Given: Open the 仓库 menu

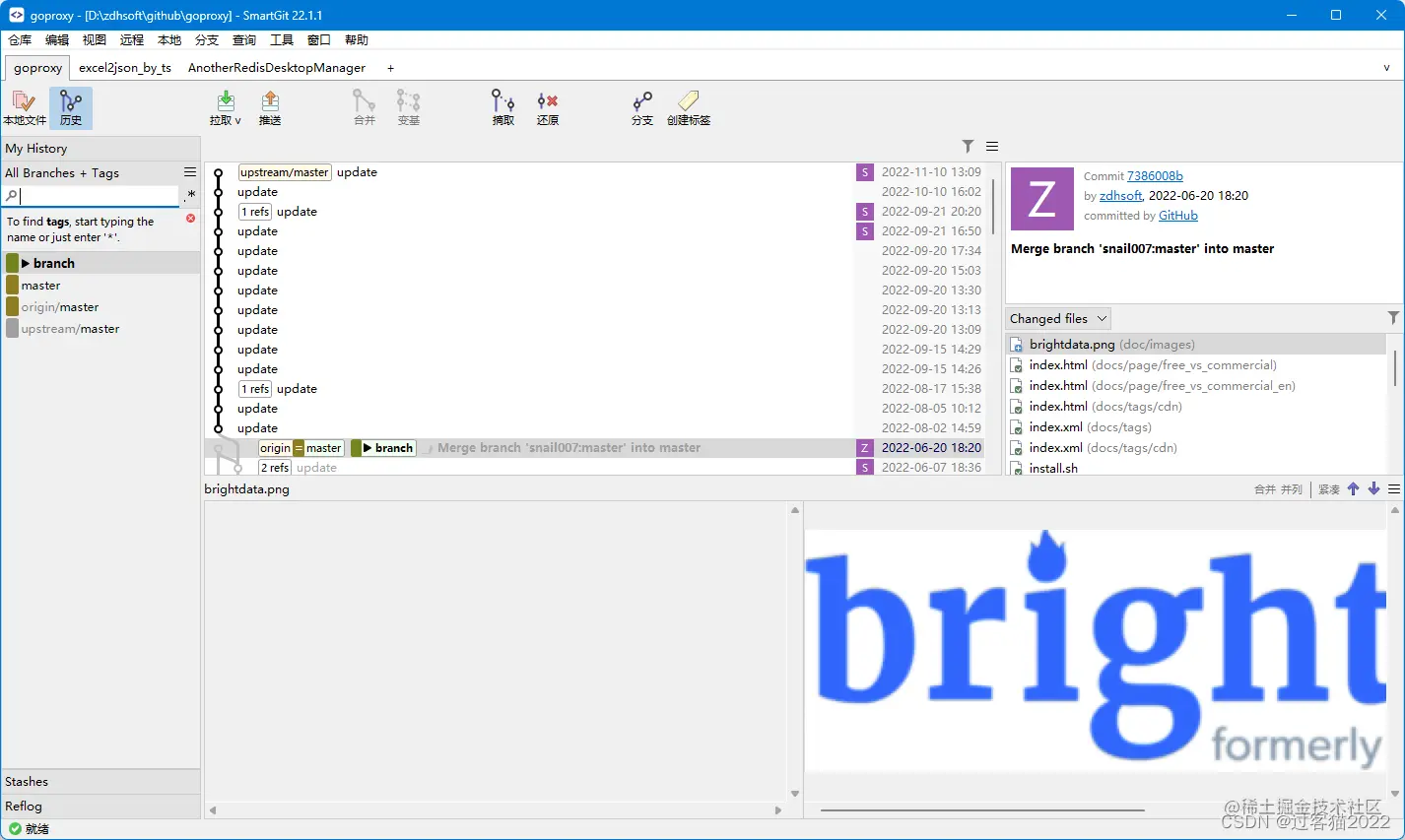Looking at the screenshot, I should point(20,40).
